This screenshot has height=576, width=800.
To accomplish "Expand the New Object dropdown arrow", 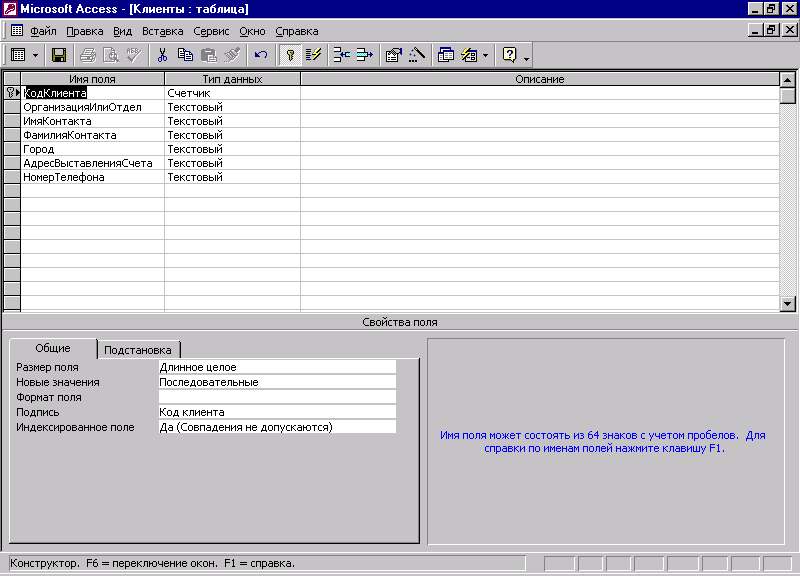I will [x=485, y=55].
